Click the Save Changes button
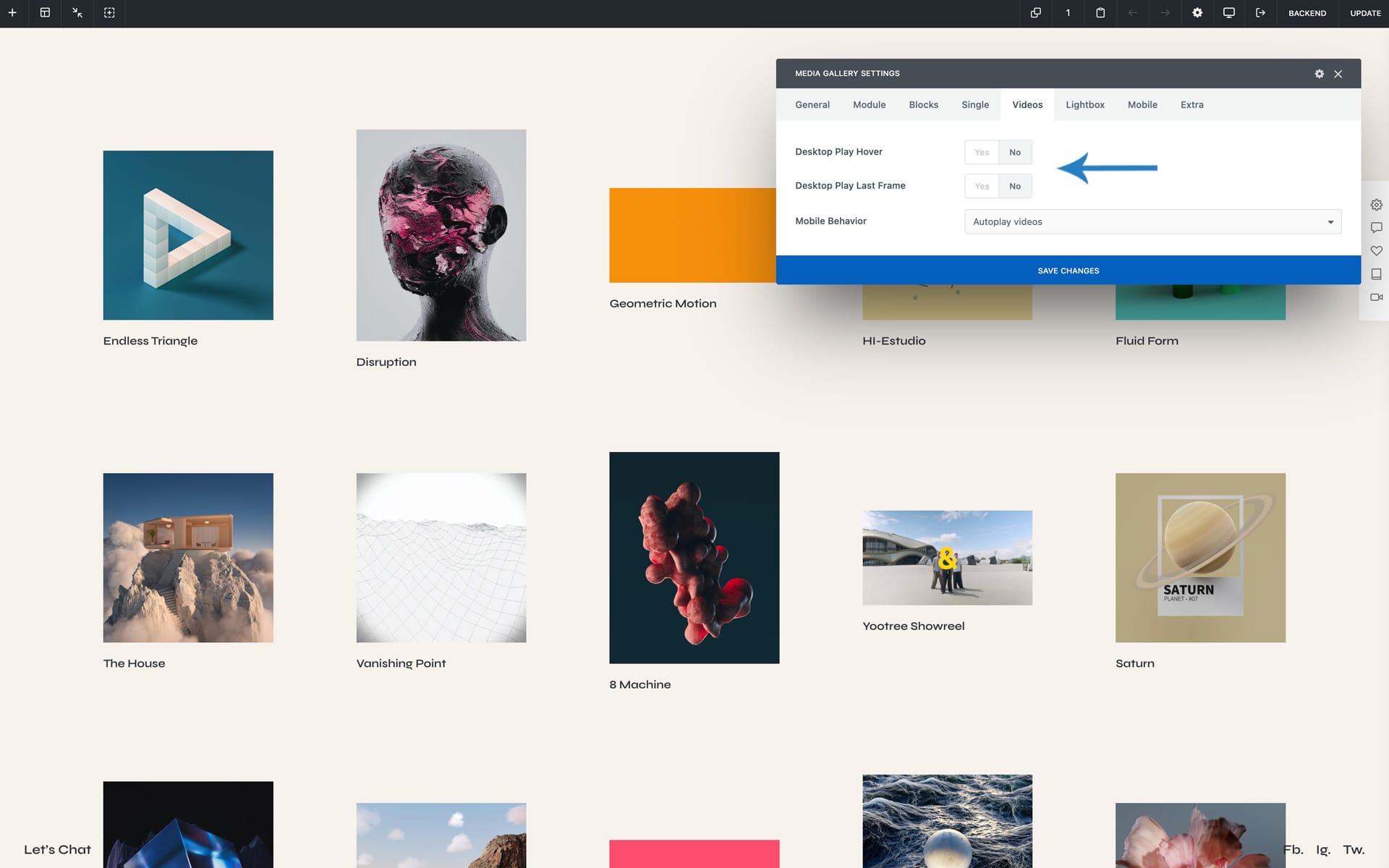Viewport: 1389px width, 868px height. pyautogui.click(x=1068, y=271)
